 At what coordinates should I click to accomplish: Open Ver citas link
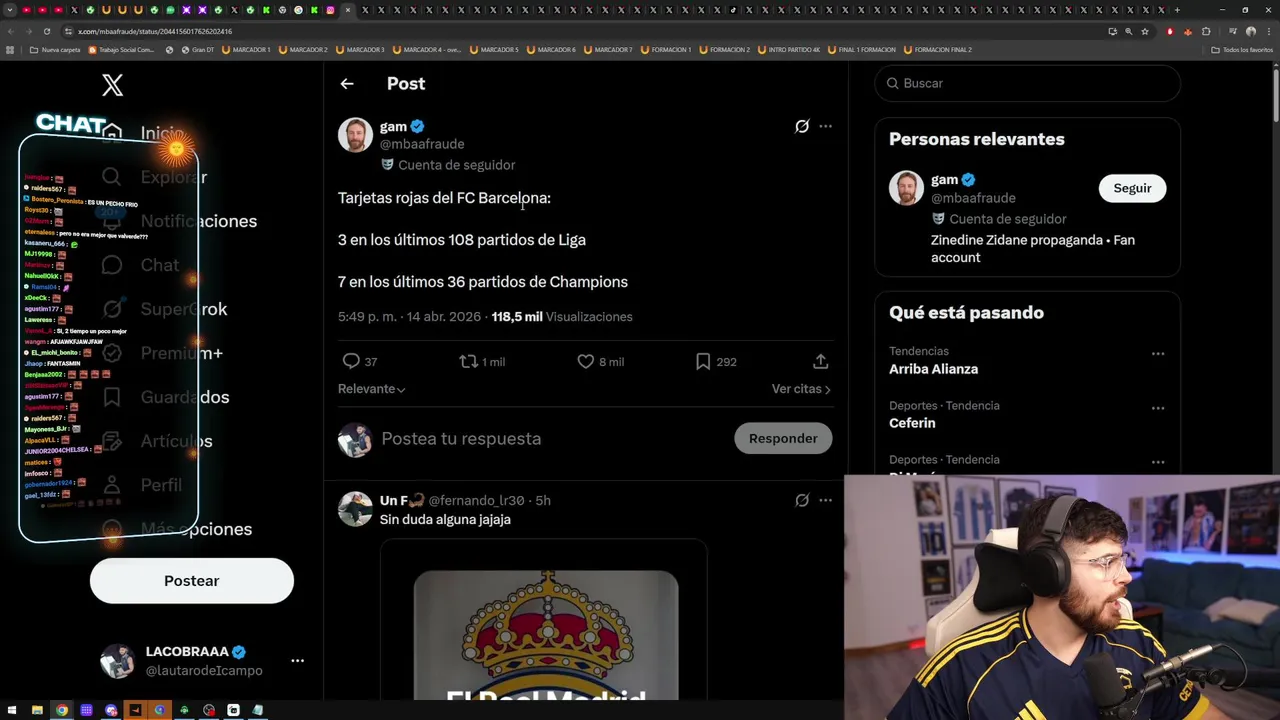tap(801, 389)
